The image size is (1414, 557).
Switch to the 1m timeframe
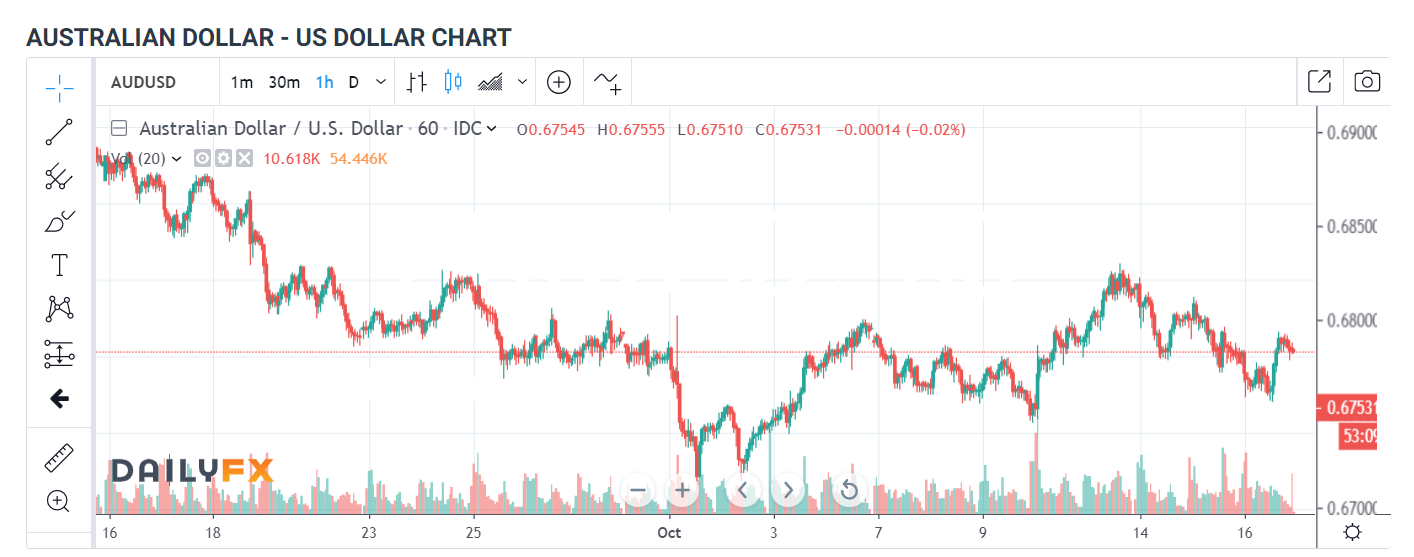pos(242,82)
